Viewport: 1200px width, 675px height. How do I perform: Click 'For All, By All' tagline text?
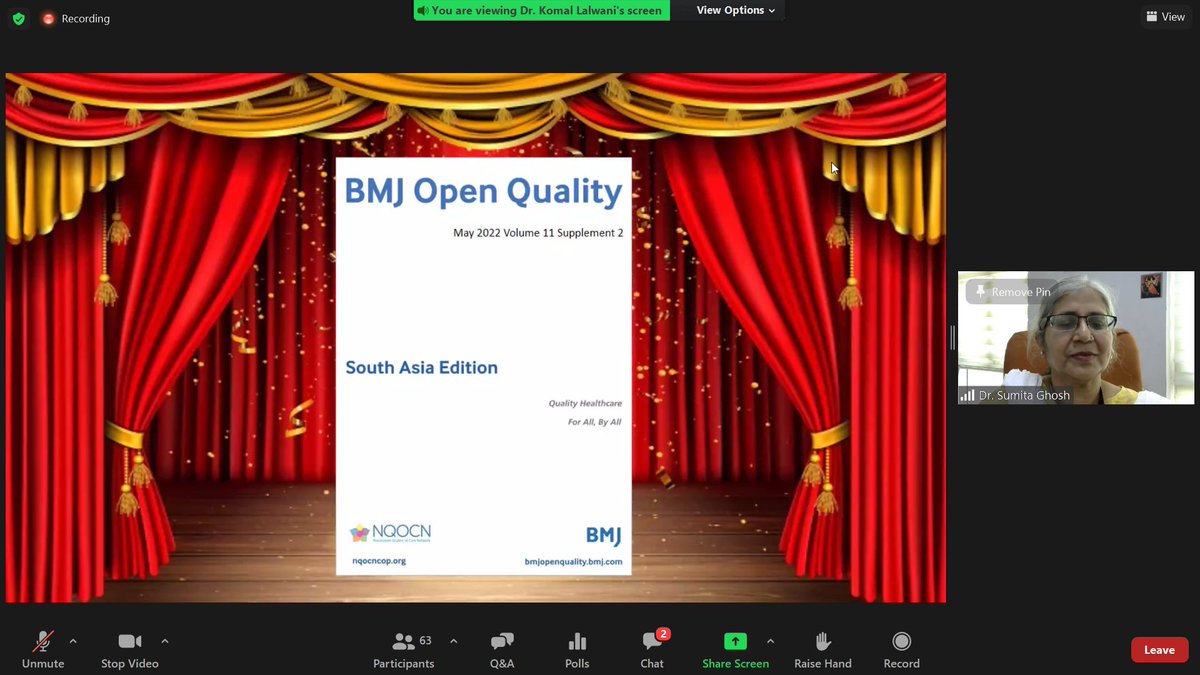pyautogui.click(x=595, y=422)
